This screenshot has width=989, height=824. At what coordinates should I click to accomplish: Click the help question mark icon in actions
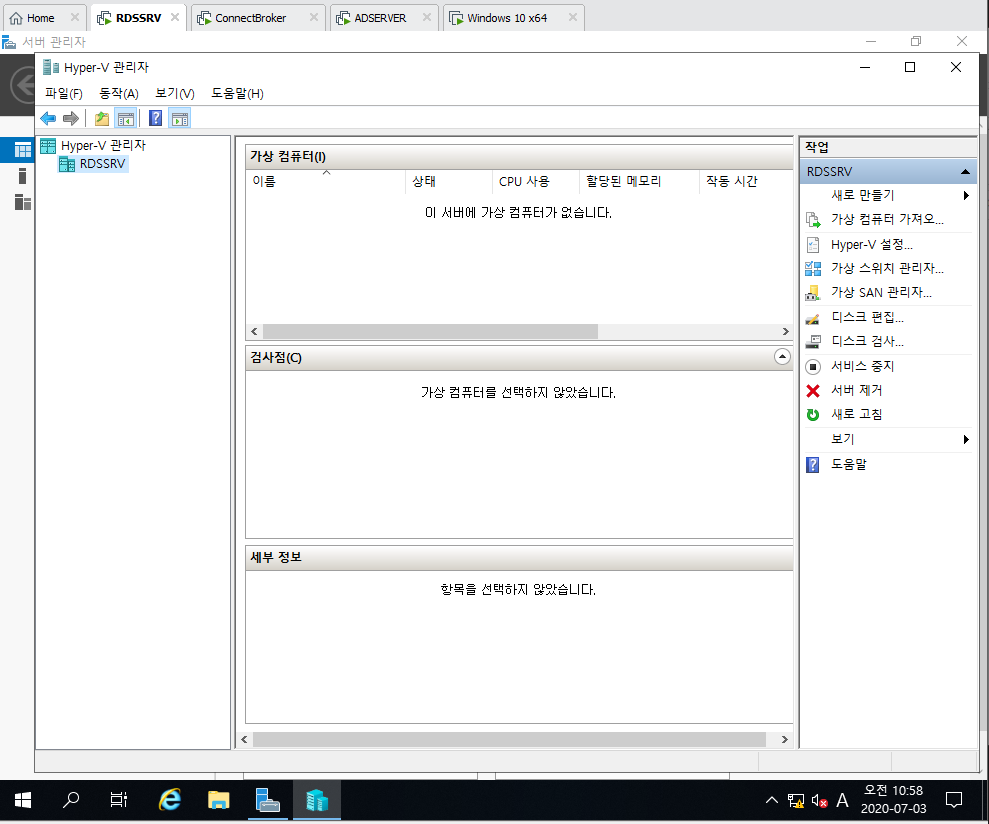[813, 465]
